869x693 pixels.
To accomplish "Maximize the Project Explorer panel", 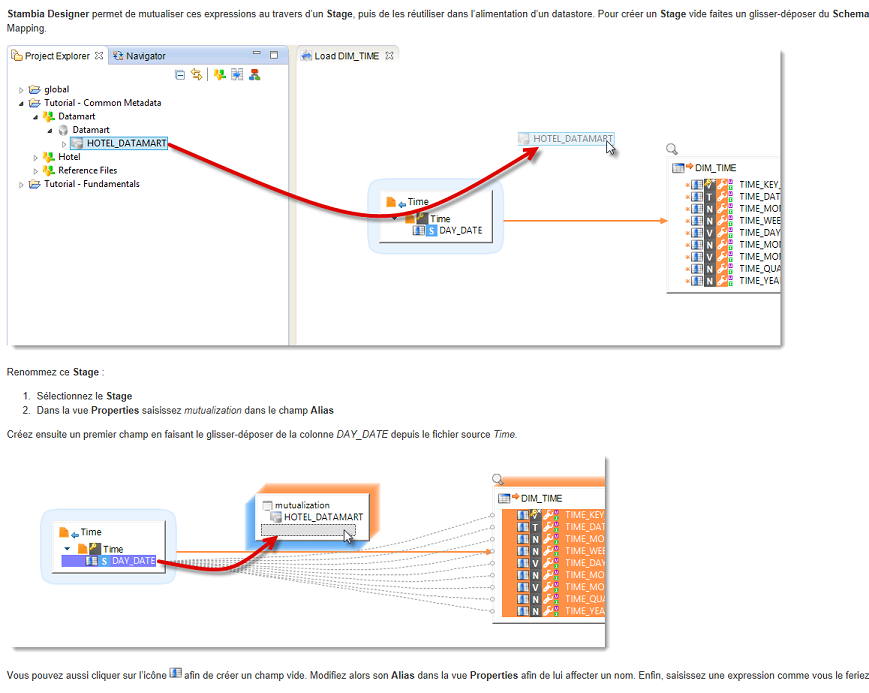I will tap(274, 55).
